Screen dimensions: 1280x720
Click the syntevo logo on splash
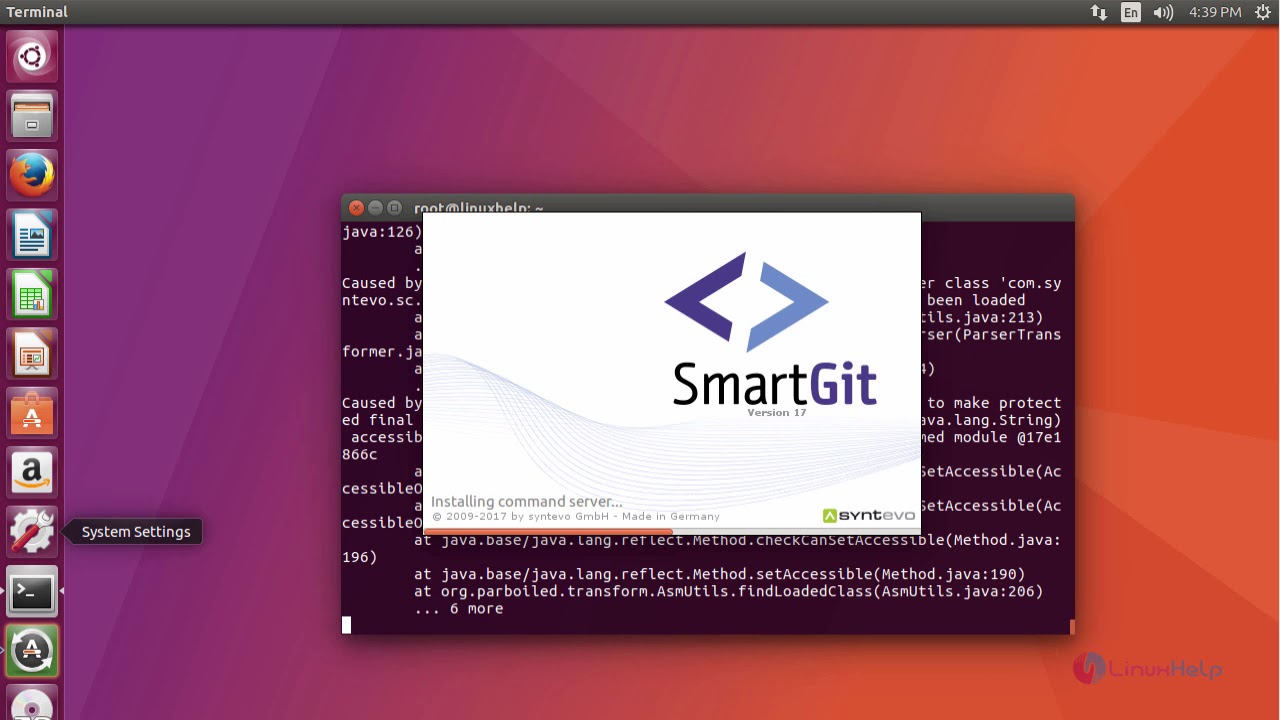tap(868, 515)
